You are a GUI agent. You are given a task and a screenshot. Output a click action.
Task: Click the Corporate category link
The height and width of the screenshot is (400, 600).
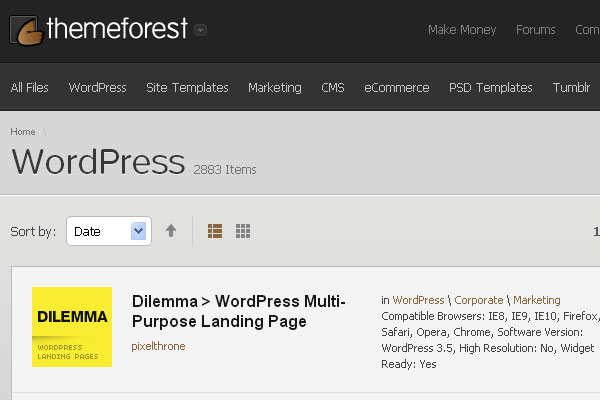coord(478,300)
